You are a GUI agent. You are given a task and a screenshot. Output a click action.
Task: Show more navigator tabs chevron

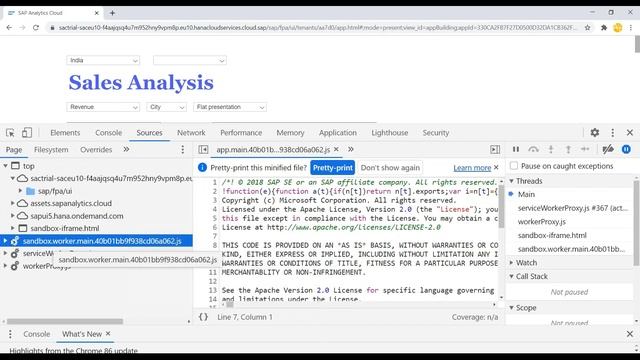[126, 149]
